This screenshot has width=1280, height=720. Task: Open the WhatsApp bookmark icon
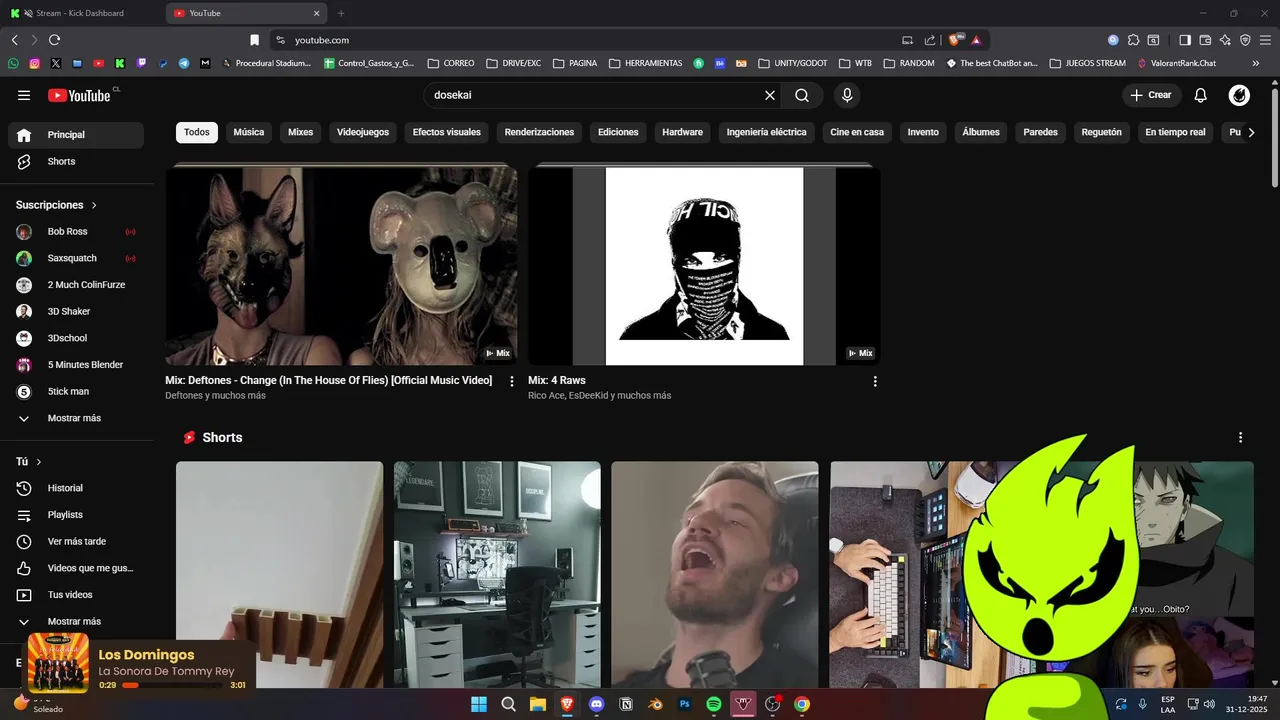point(13,63)
